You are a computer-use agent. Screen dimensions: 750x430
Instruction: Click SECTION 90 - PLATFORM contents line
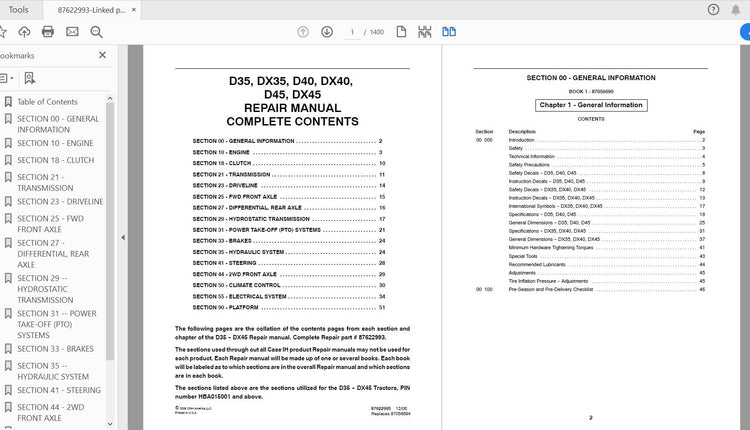point(288,308)
